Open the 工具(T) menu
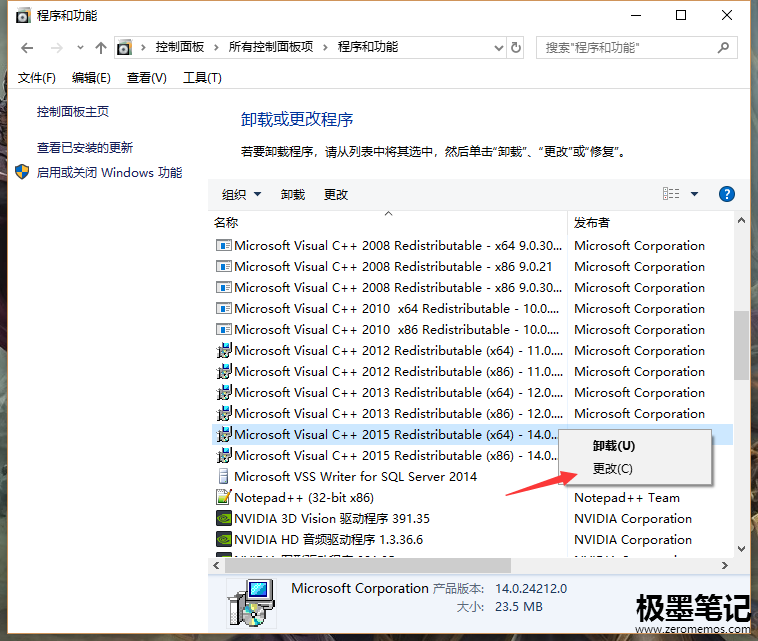The height and width of the screenshot is (641, 758). pos(202,78)
